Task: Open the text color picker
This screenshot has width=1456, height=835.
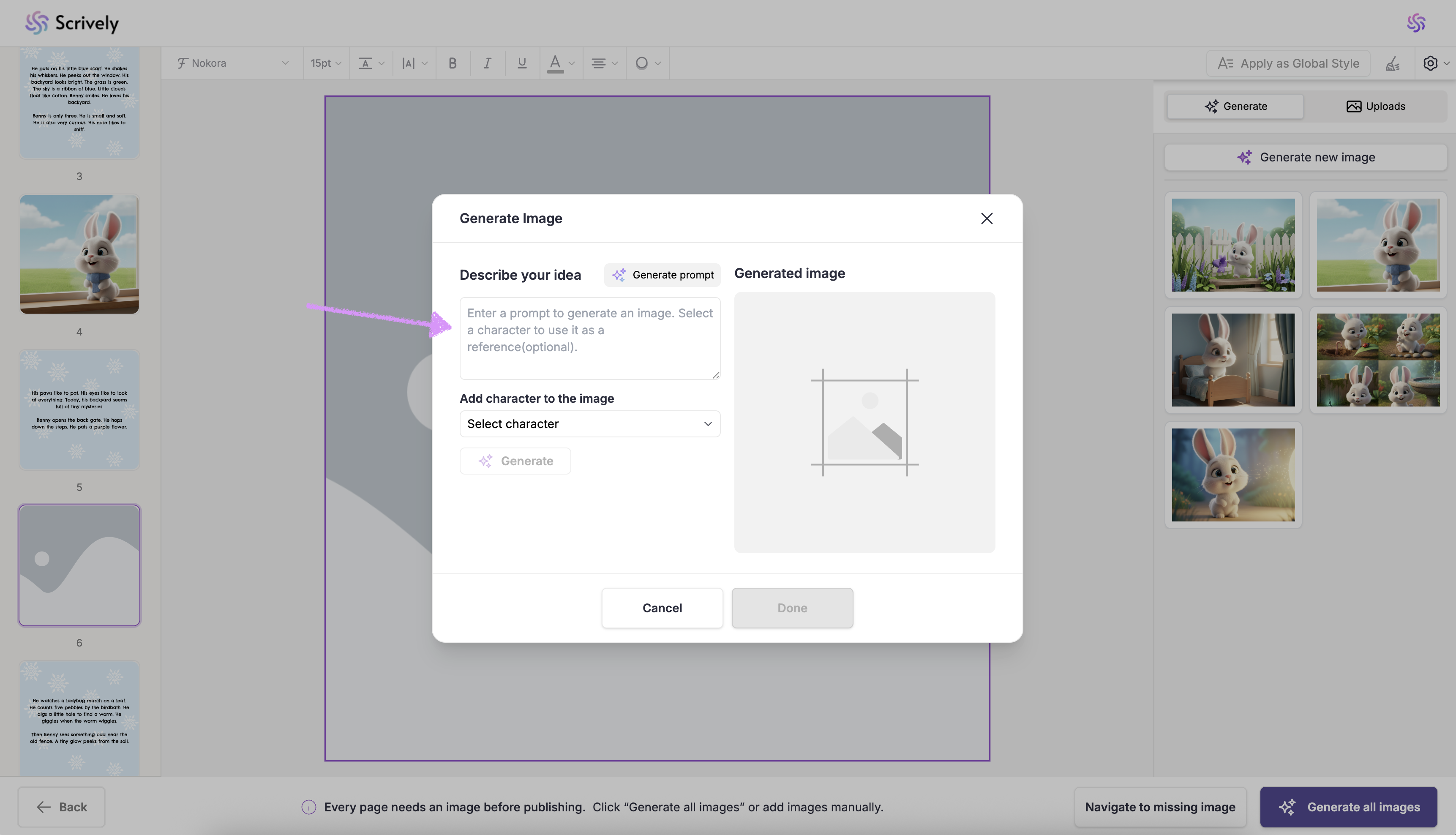Action: [x=561, y=63]
